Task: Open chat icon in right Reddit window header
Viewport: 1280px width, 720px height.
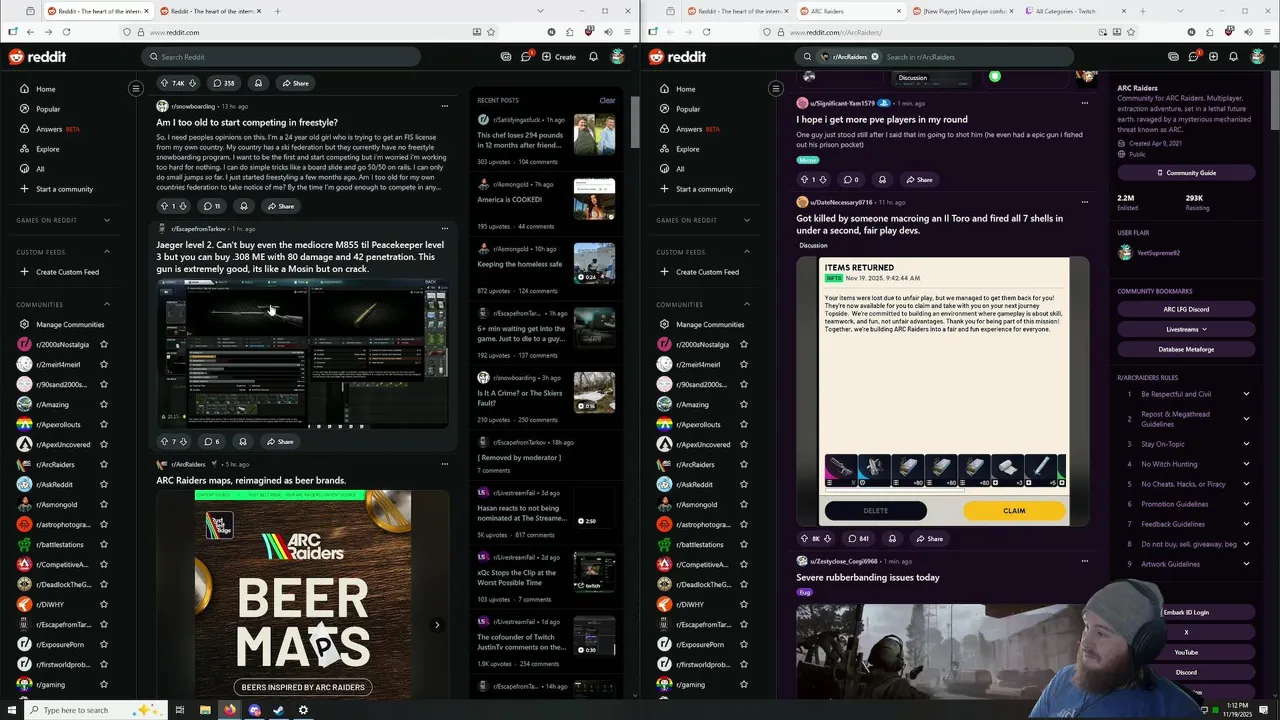Action: [1193, 57]
